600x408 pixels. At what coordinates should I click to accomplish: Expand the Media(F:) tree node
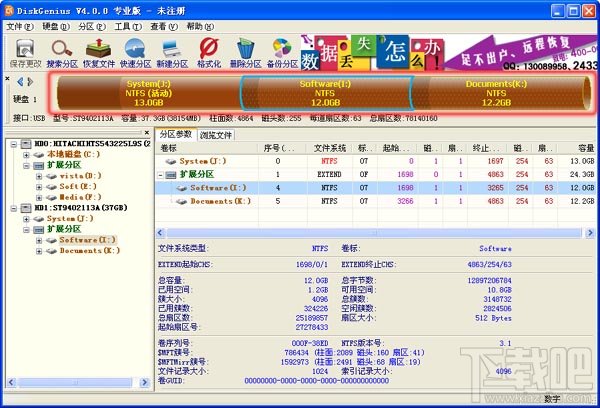pos(39,198)
